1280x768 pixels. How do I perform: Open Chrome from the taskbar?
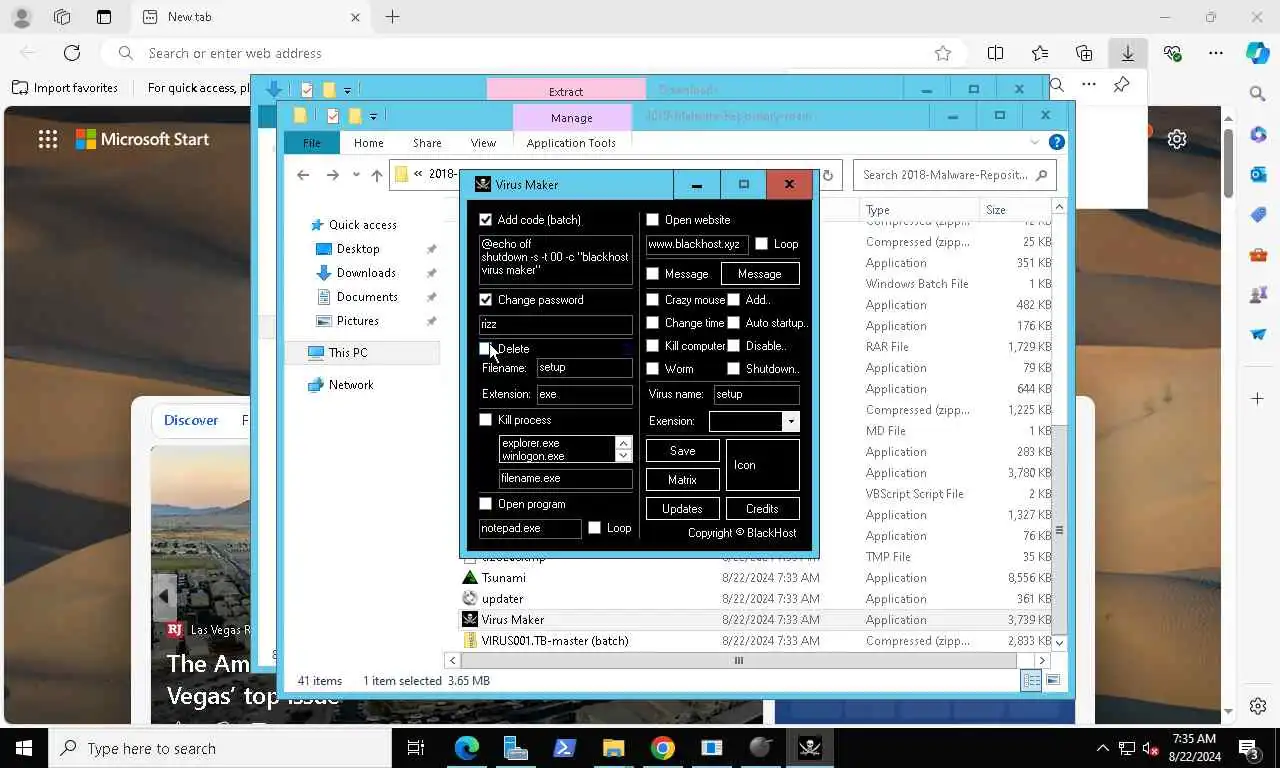662,748
